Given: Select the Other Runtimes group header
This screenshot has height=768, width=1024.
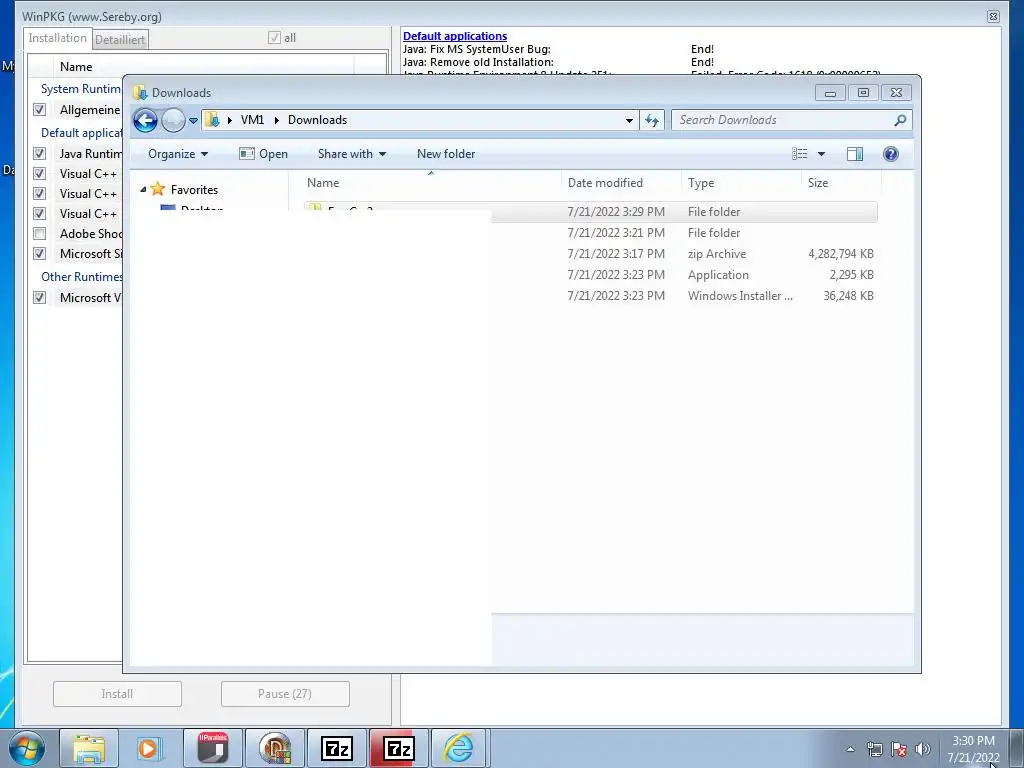Looking at the screenshot, I should point(82,277).
